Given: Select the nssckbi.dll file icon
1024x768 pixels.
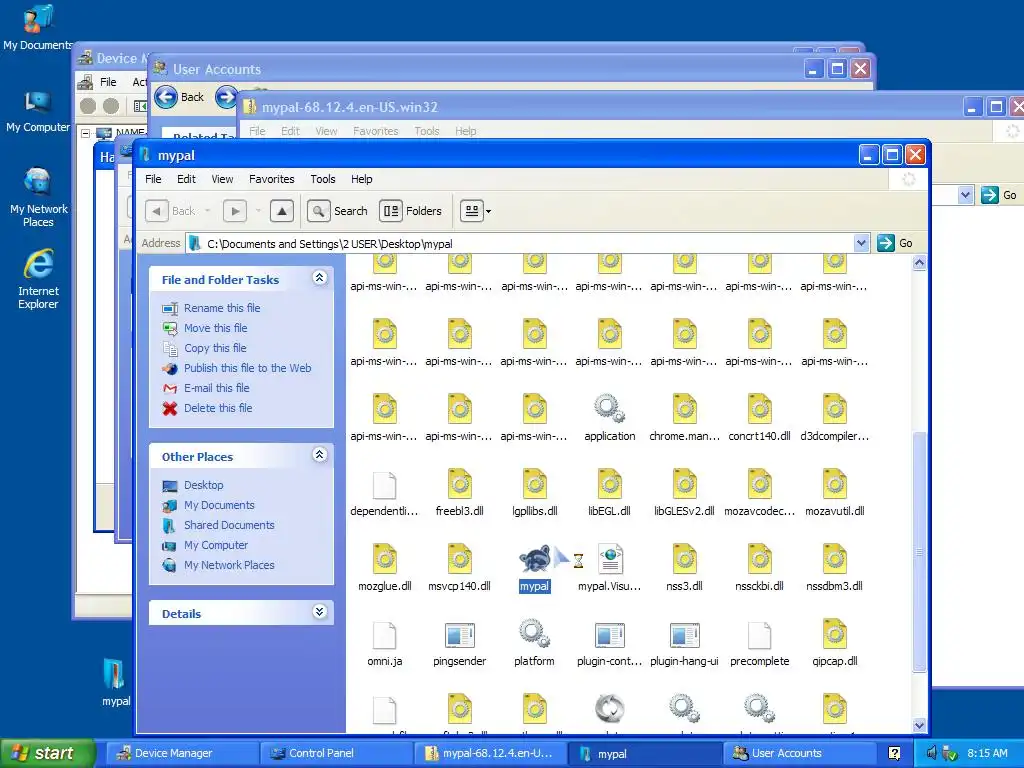Looking at the screenshot, I should click(x=760, y=560).
